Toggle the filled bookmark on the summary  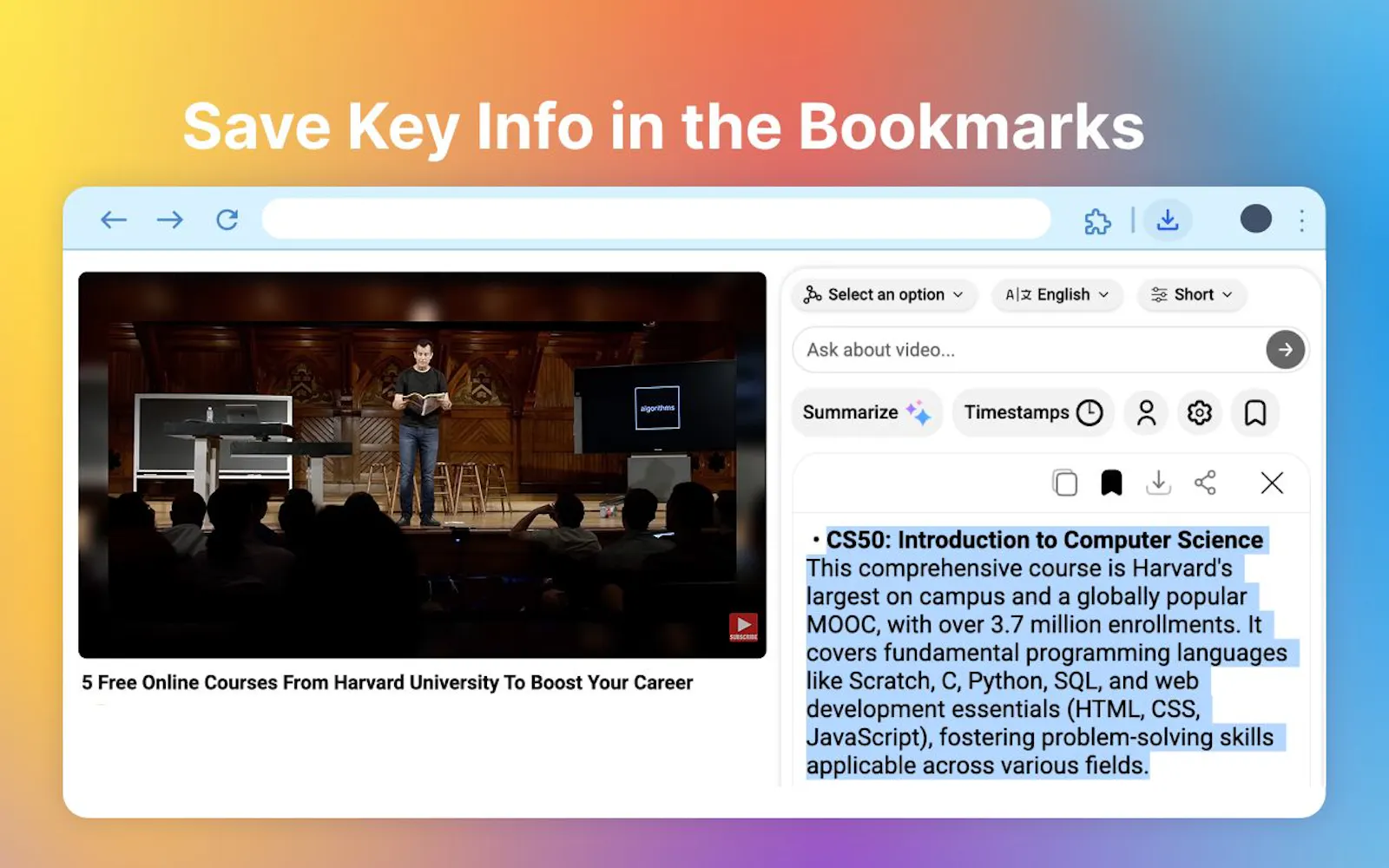pos(1111,483)
